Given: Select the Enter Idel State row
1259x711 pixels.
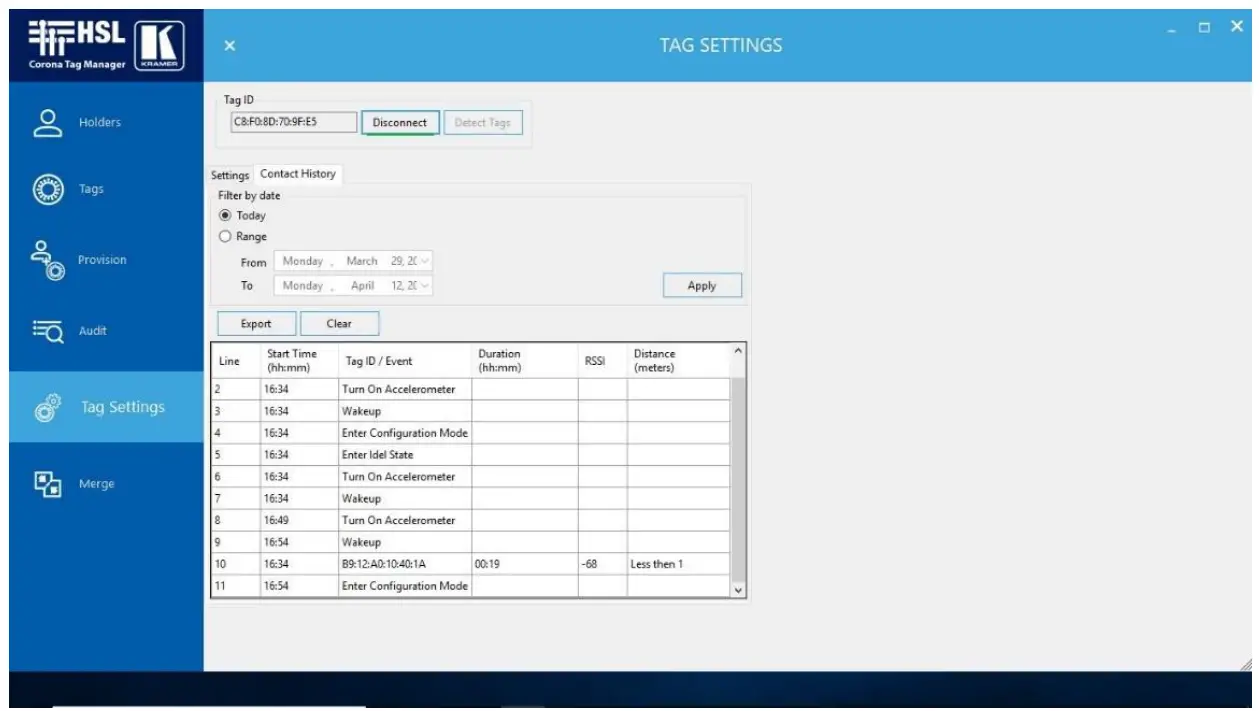Looking at the screenshot, I should [x=471, y=455].
